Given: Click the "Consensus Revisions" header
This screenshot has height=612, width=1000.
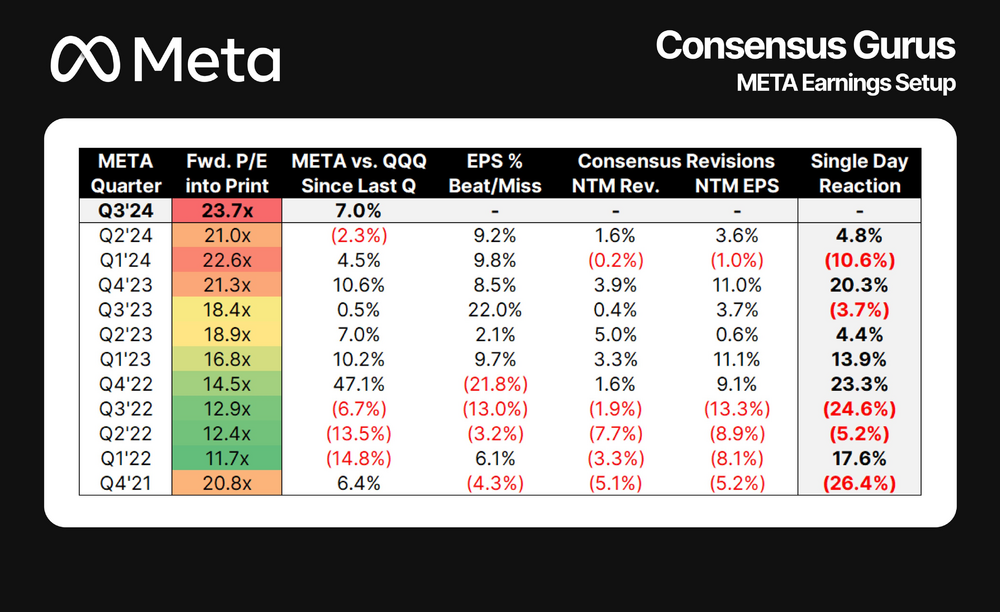Looking at the screenshot, I should click(676, 161).
